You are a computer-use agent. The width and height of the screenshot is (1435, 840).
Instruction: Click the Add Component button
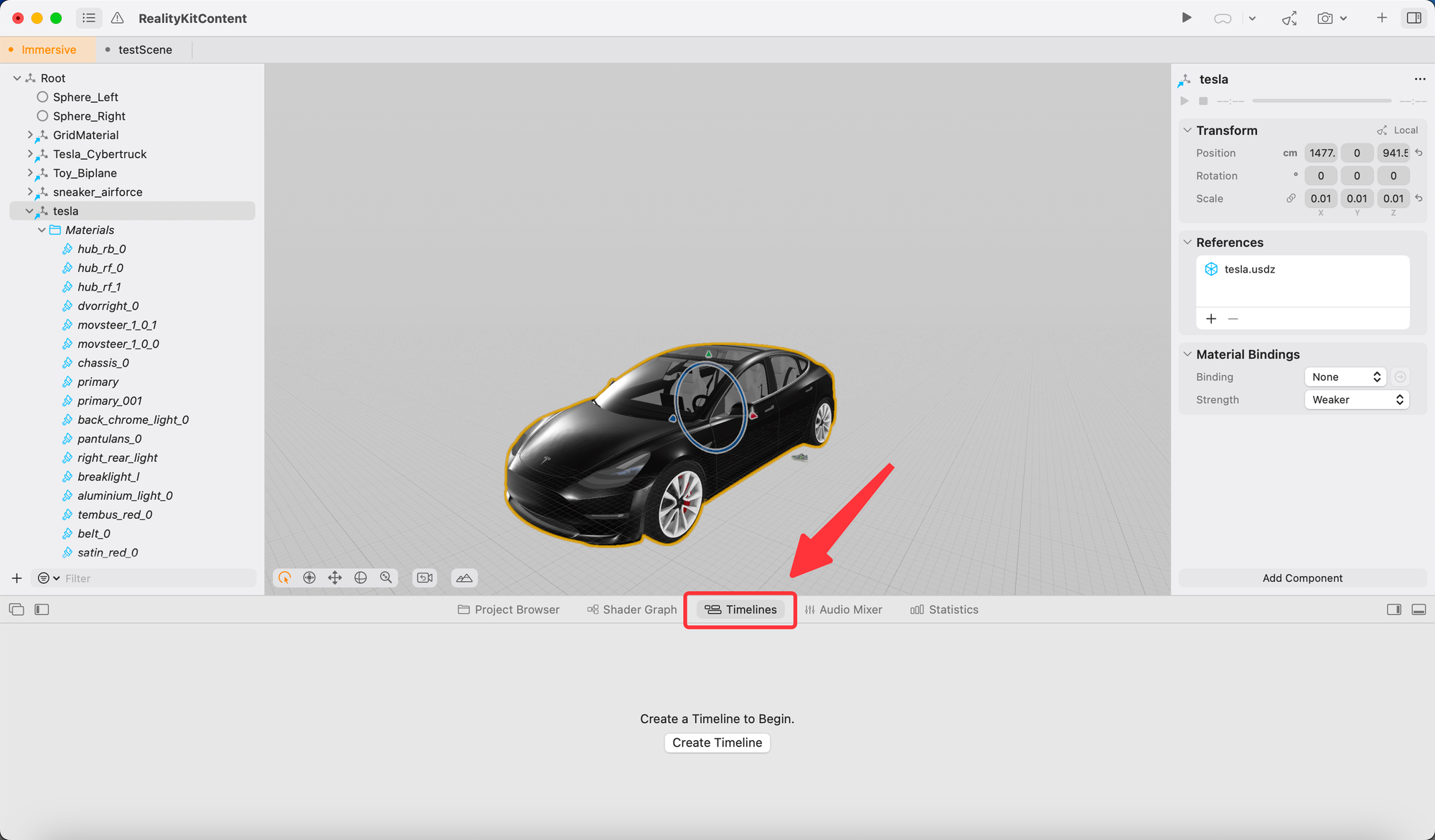1302,578
